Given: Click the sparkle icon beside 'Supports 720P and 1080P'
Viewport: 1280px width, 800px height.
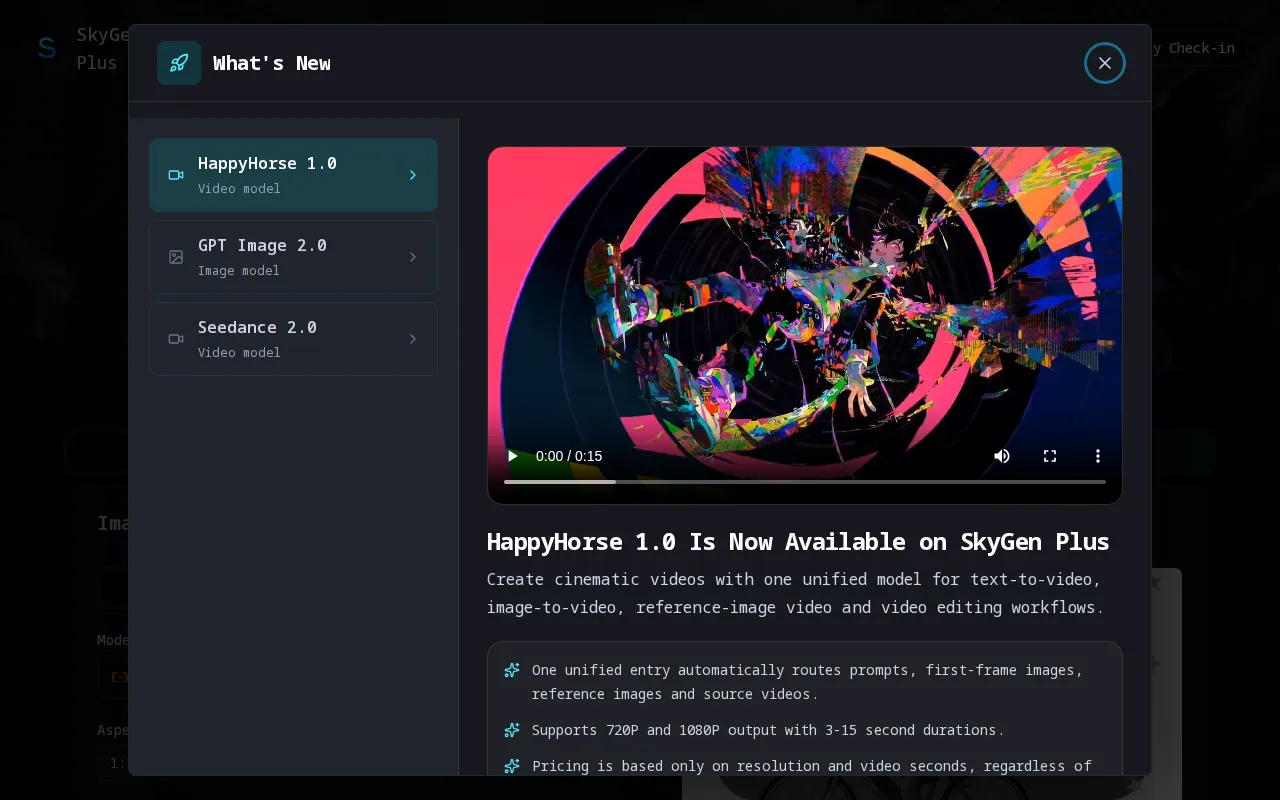Looking at the screenshot, I should [x=512, y=730].
